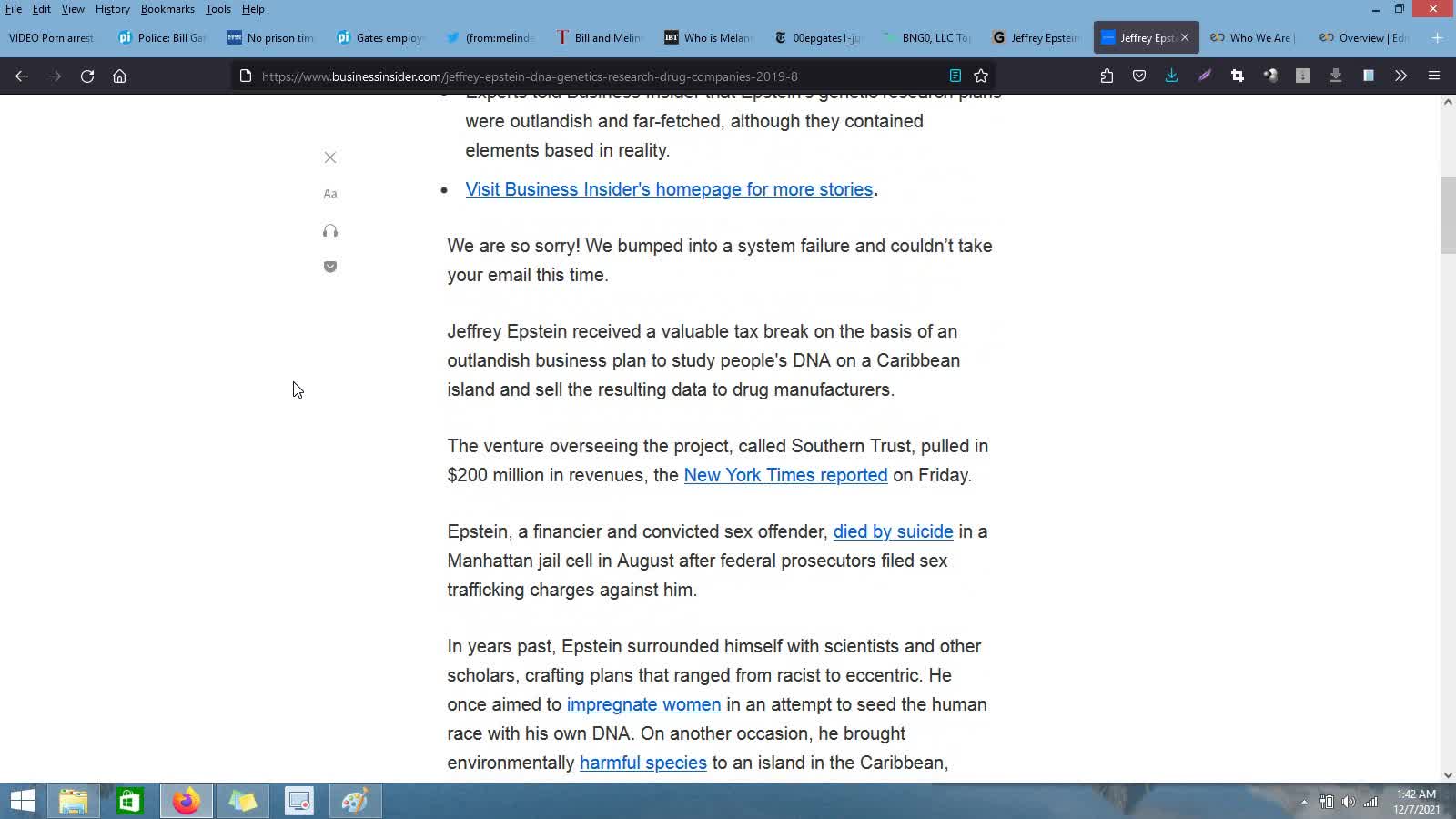Open the Firefox hamburger application menu
This screenshot has width=1456, height=819.
[x=1434, y=76]
